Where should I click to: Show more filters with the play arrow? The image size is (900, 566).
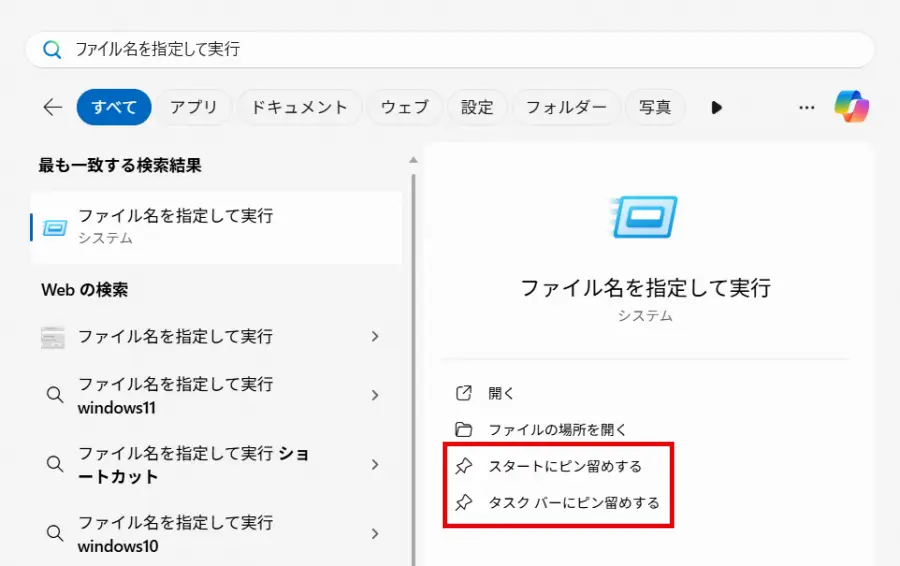coord(716,107)
